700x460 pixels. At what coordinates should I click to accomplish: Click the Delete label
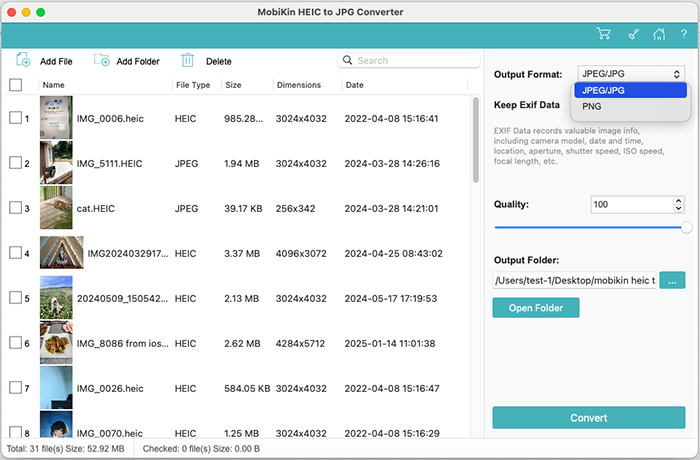[x=219, y=62]
